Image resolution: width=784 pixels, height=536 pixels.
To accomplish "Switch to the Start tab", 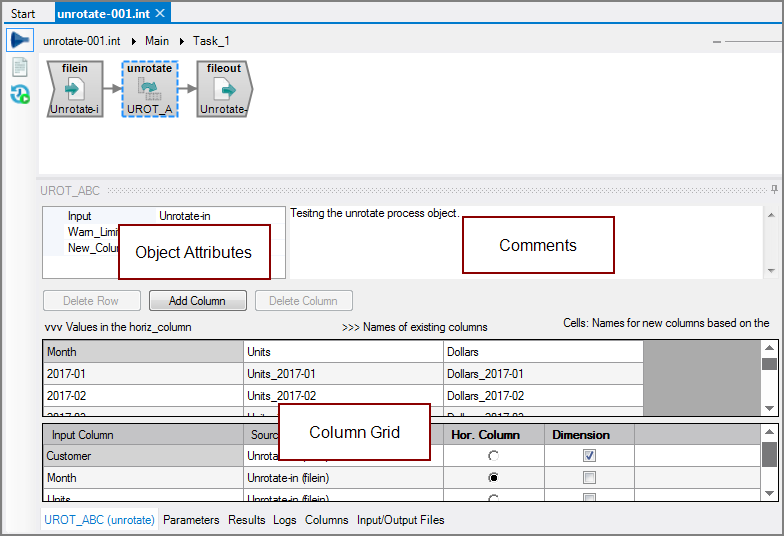I will pos(23,14).
